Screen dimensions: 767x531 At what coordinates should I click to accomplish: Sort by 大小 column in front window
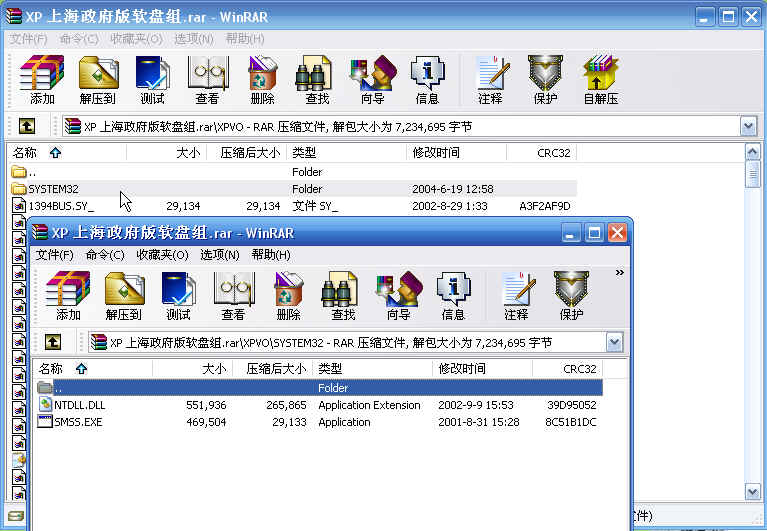(193, 369)
